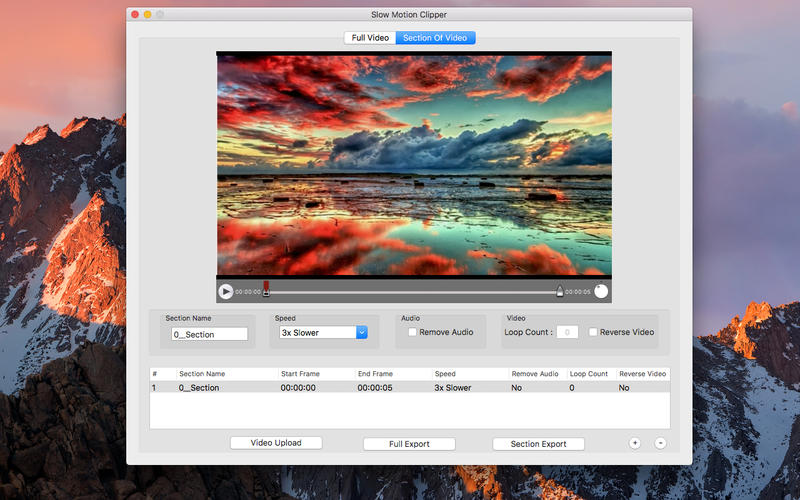Click the Section Export button
Image resolution: width=800 pixels, height=500 pixels.
point(538,444)
